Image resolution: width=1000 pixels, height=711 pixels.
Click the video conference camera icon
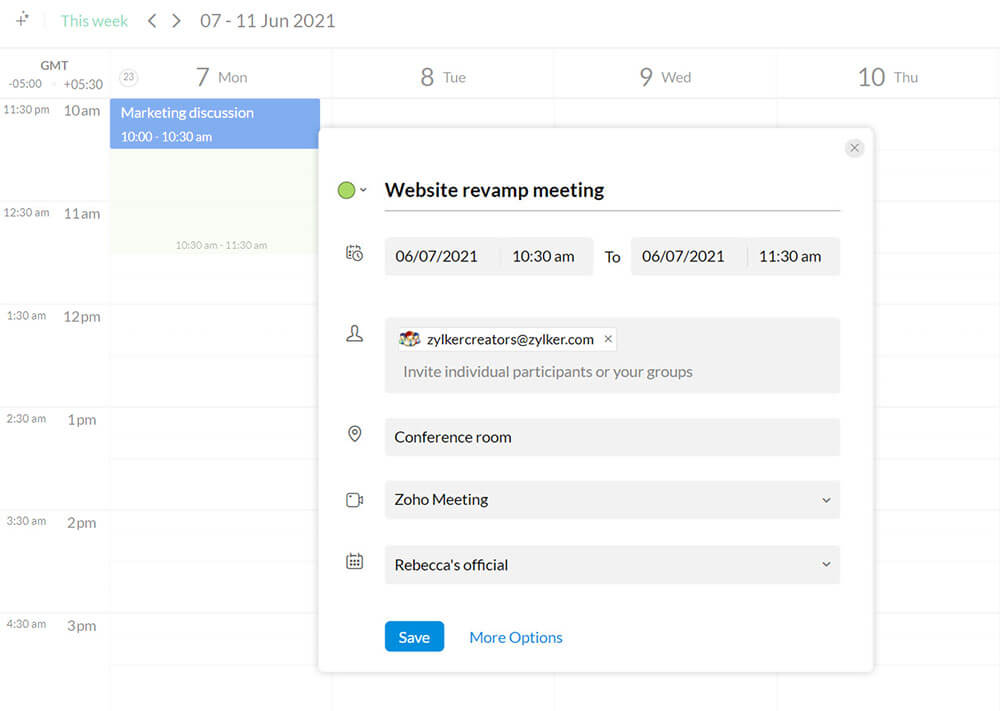[354, 500]
